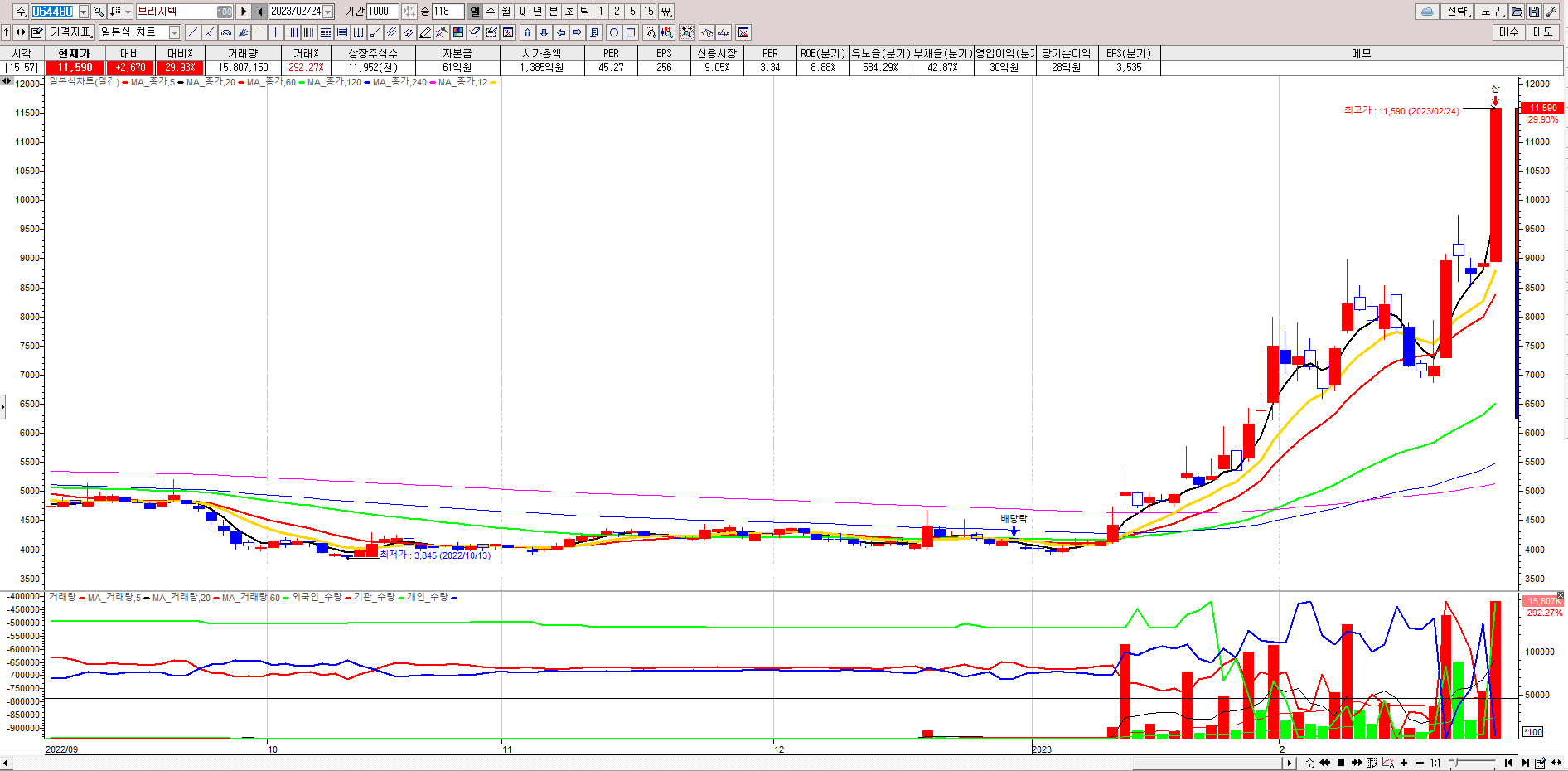This screenshot has width=1568, height=771.
Task: Click the 거래량 column header
Action: pyautogui.click(x=243, y=53)
